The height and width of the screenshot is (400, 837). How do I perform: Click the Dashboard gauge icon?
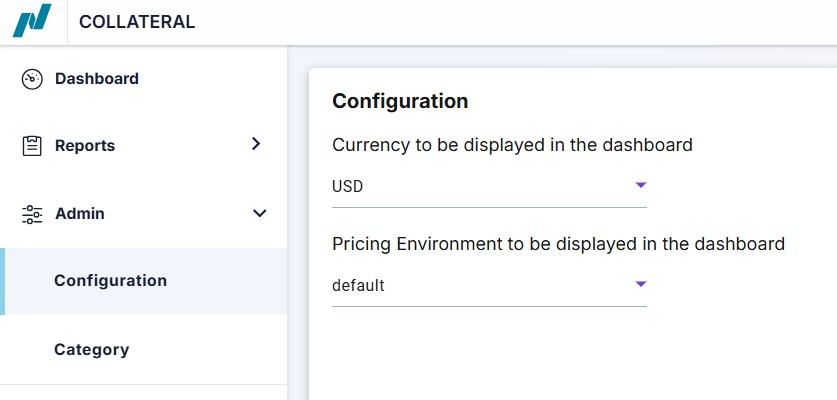pos(32,79)
